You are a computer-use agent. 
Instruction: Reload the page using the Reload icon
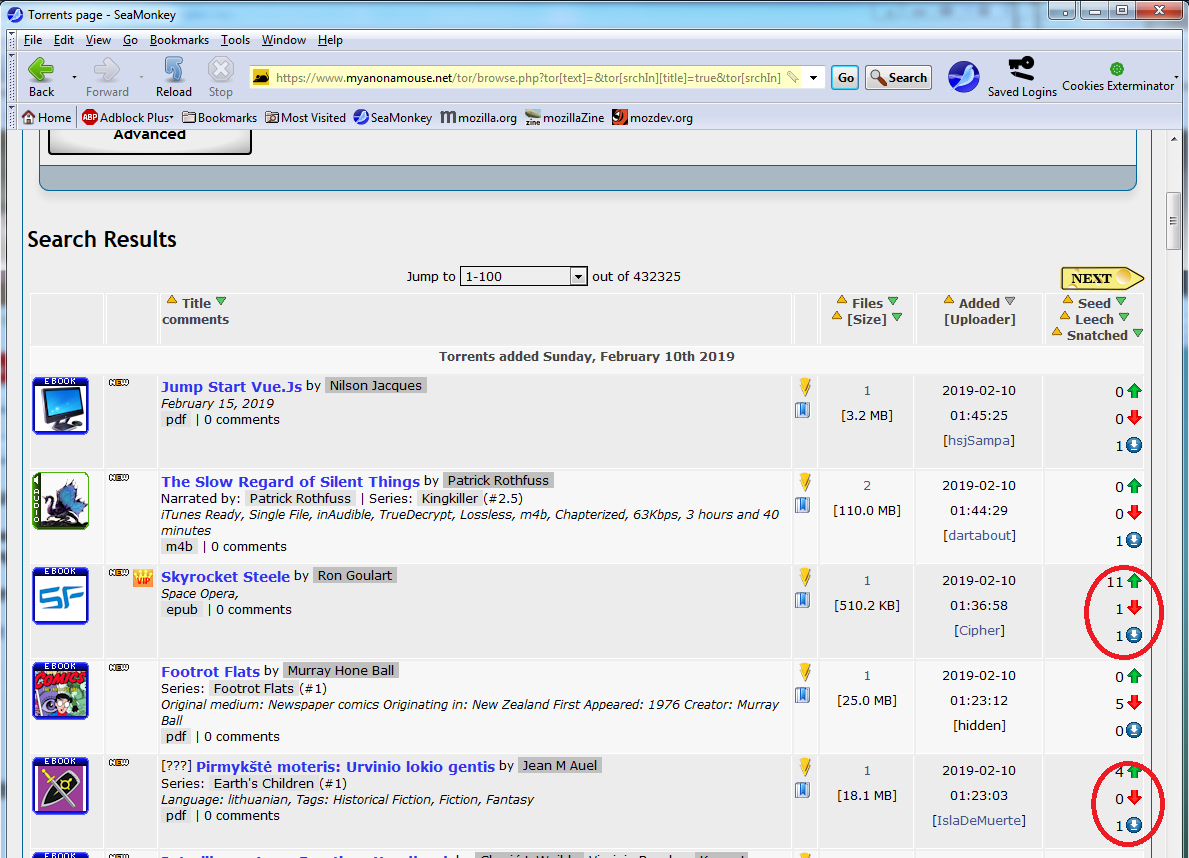(174, 70)
